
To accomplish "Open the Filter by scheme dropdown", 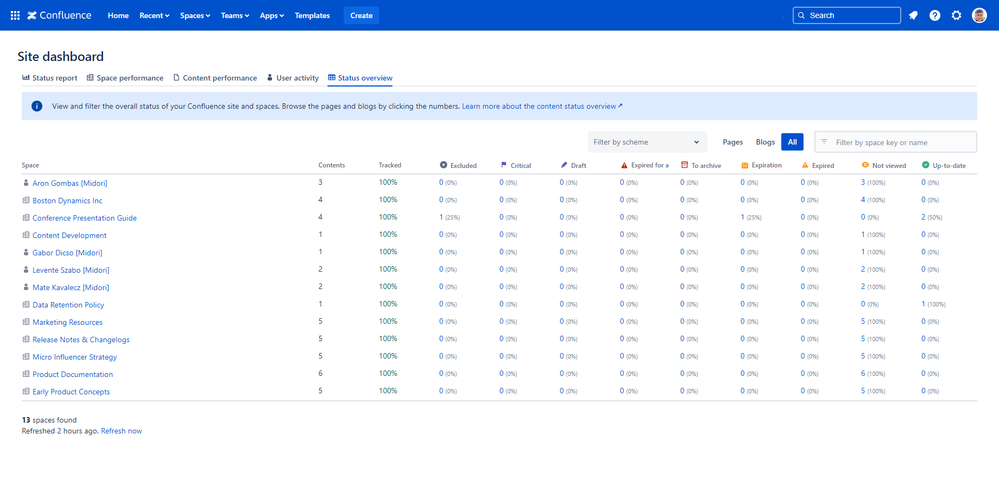I will tap(647, 142).
